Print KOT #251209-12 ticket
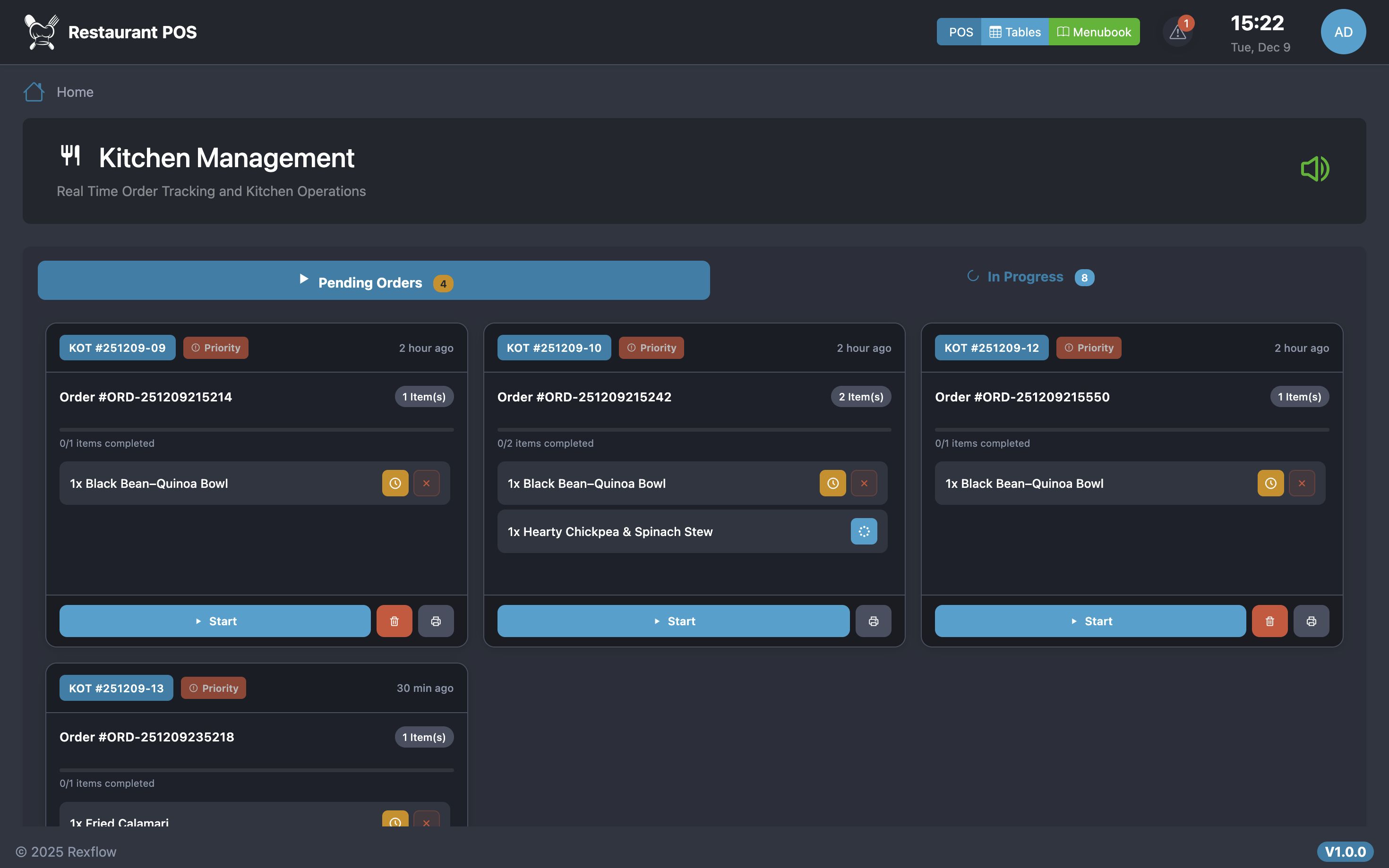Screen dimensions: 1389x868 1311,621
